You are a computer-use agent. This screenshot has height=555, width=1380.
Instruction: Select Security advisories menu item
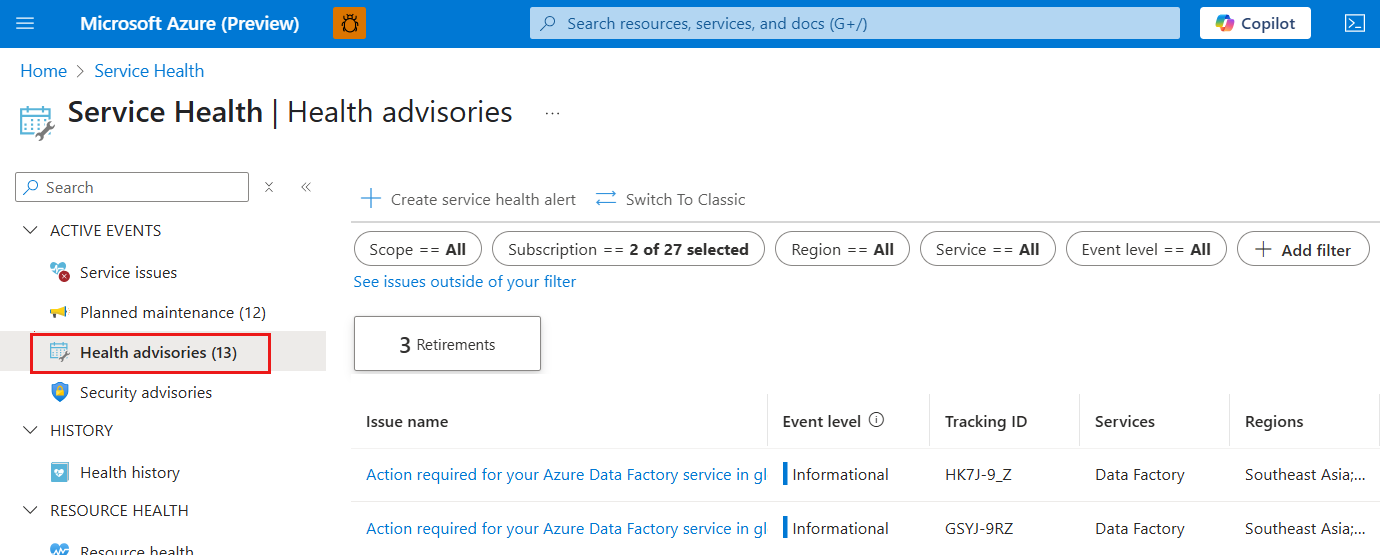point(146,393)
